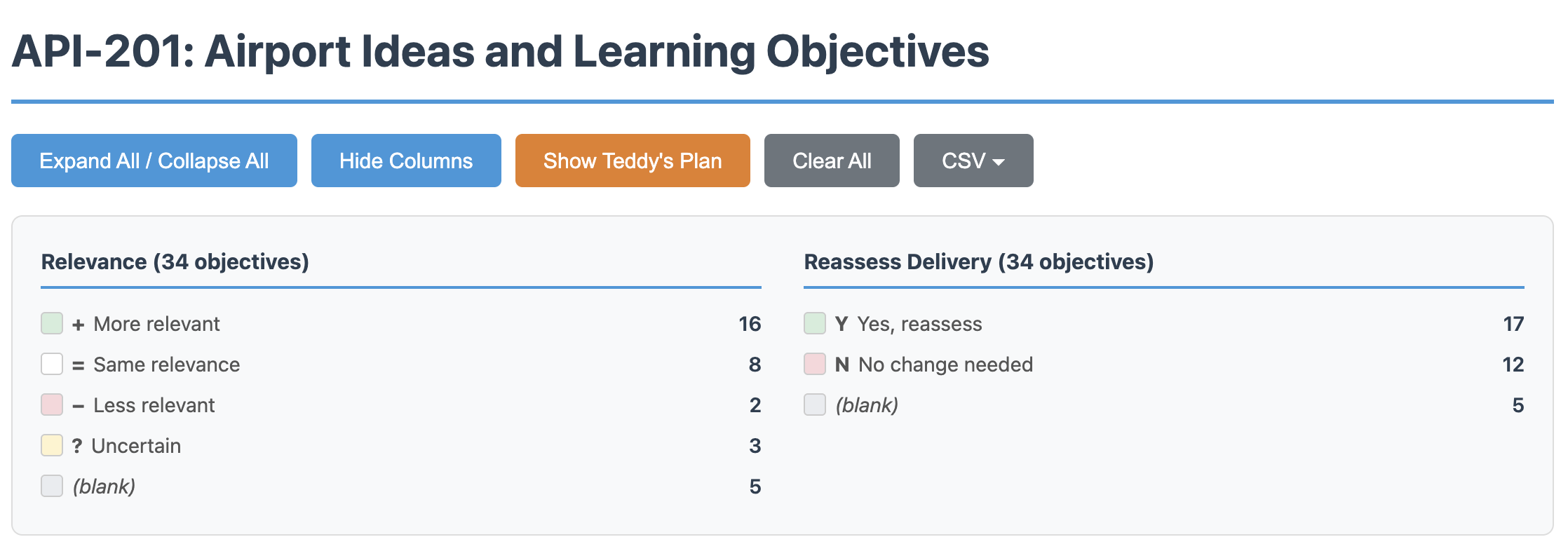Select the white Same relevance box
Image resolution: width=1568 pixels, height=537 pixels.
pyautogui.click(x=52, y=365)
